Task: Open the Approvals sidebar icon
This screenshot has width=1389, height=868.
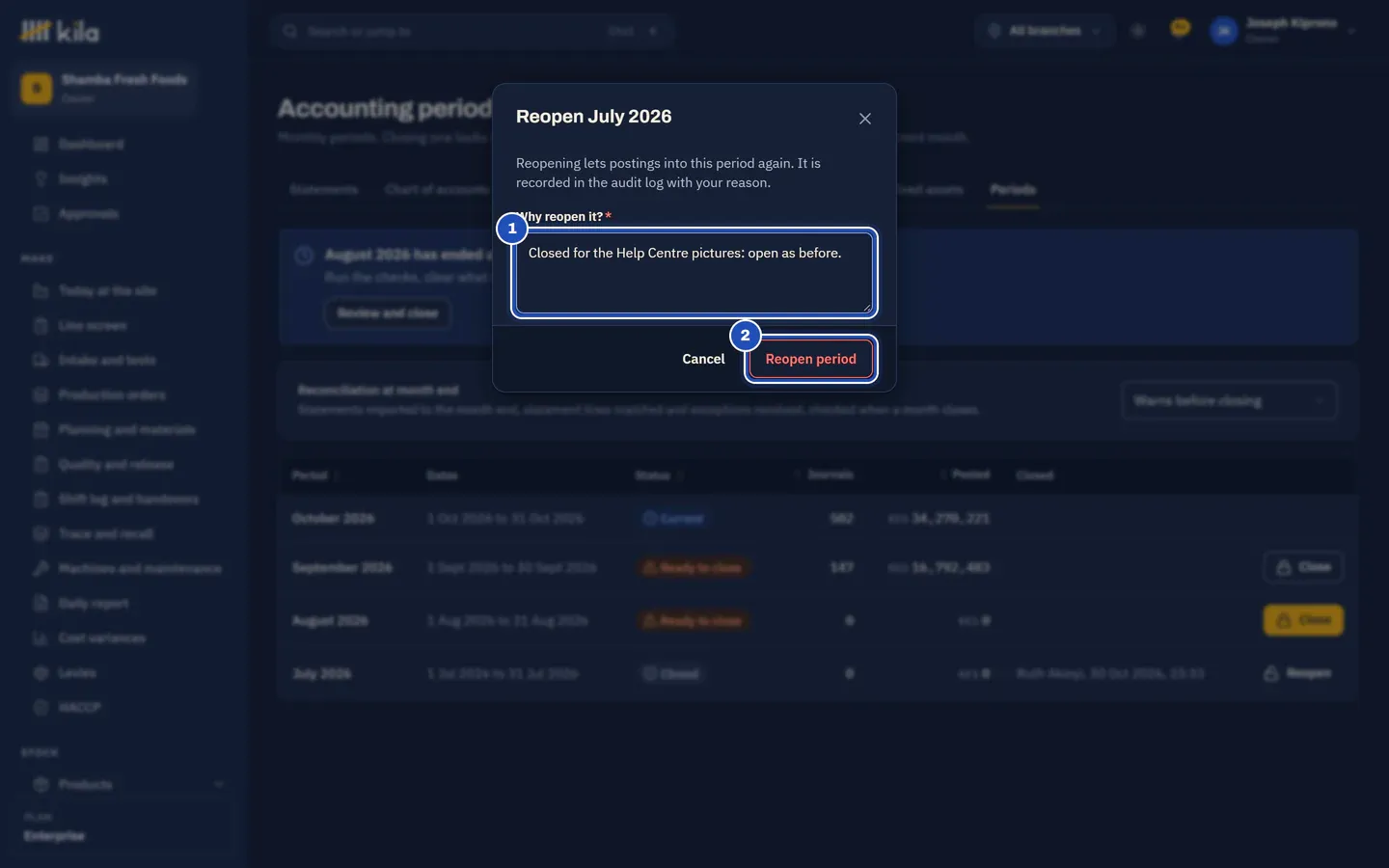Action: coord(41,214)
